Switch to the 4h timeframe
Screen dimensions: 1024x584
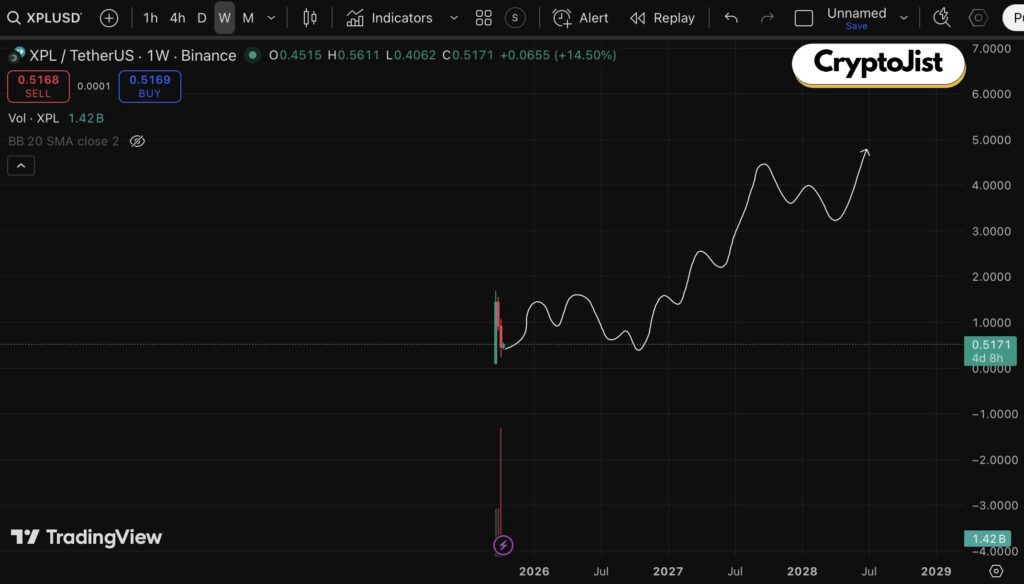[177, 18]
